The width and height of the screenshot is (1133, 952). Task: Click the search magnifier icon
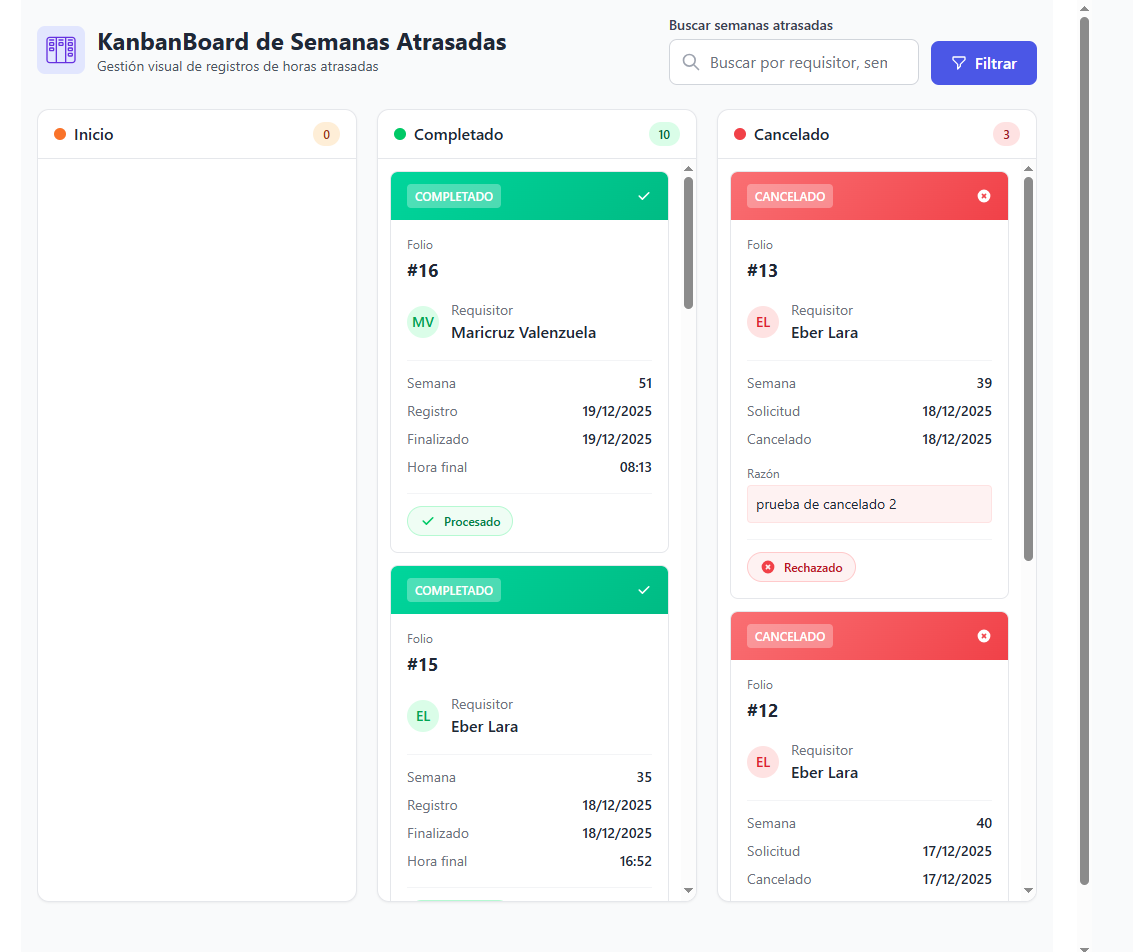690,63
